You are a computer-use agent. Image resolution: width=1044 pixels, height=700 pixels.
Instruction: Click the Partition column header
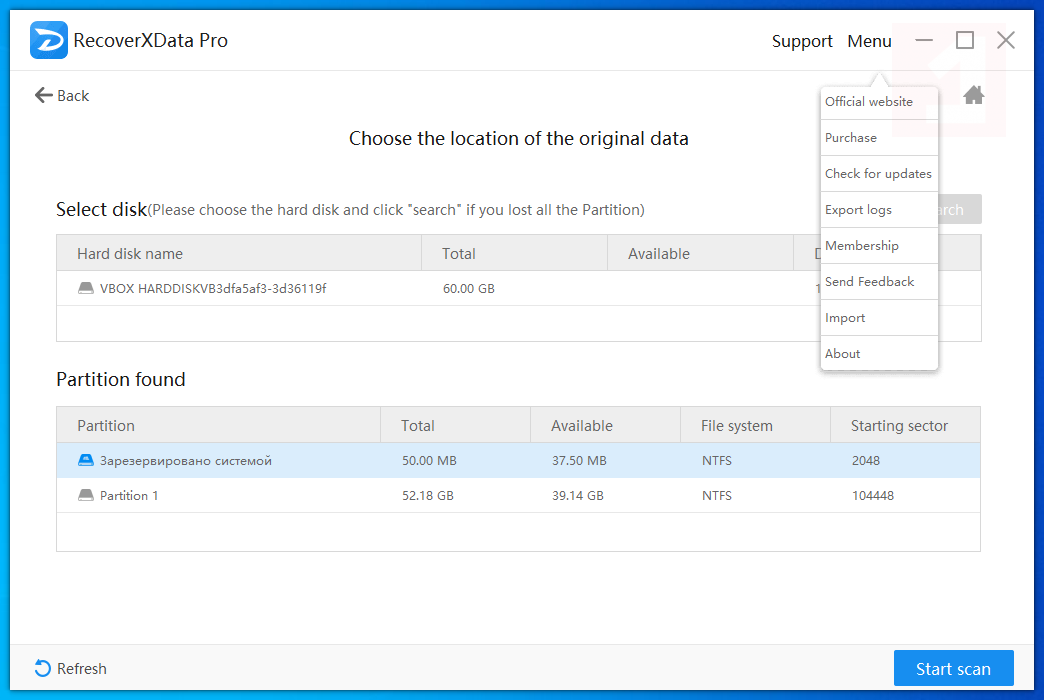tap(106, 425)
